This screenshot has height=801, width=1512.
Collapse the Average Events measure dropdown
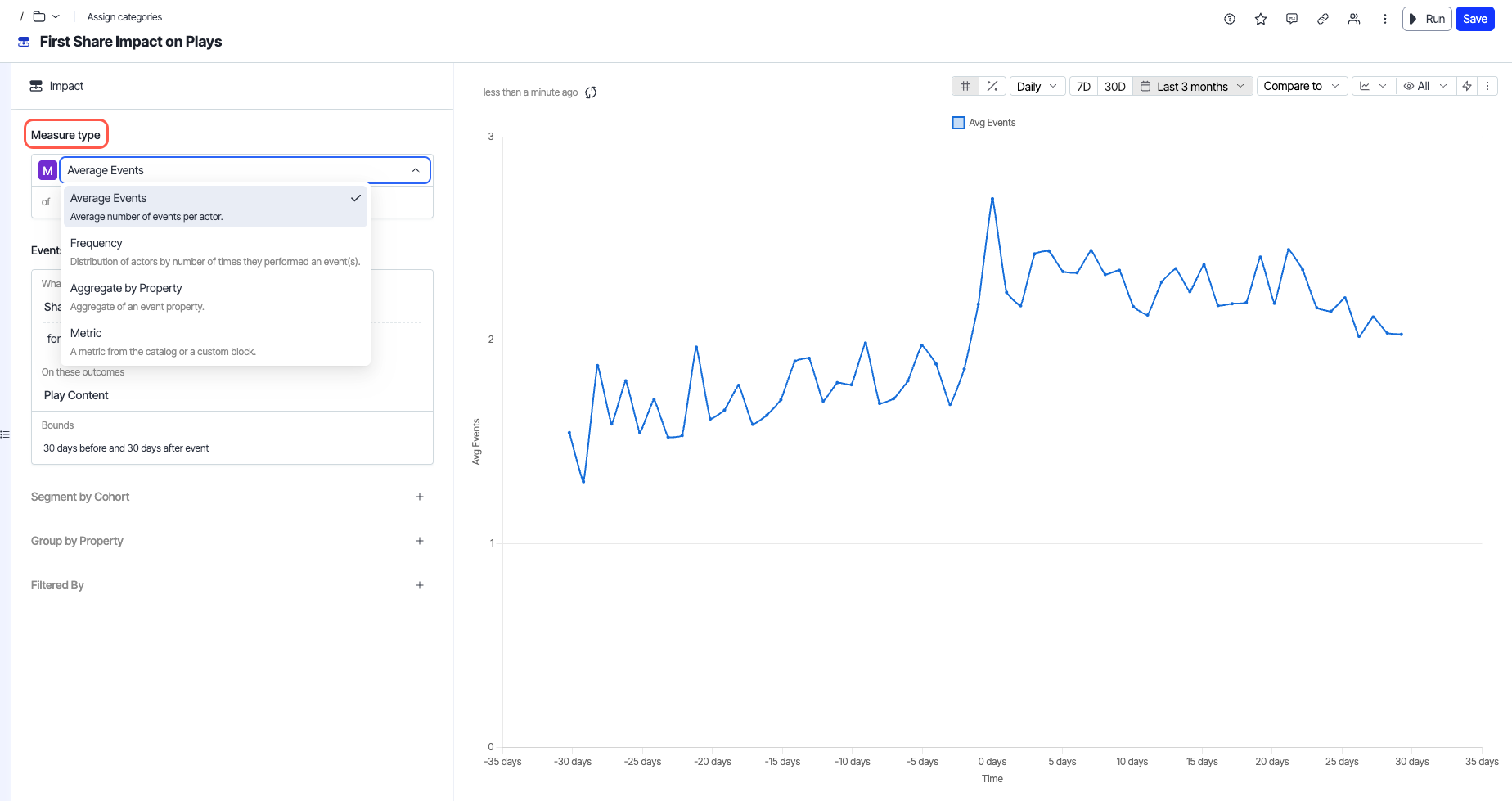click(x=416, y=169)
